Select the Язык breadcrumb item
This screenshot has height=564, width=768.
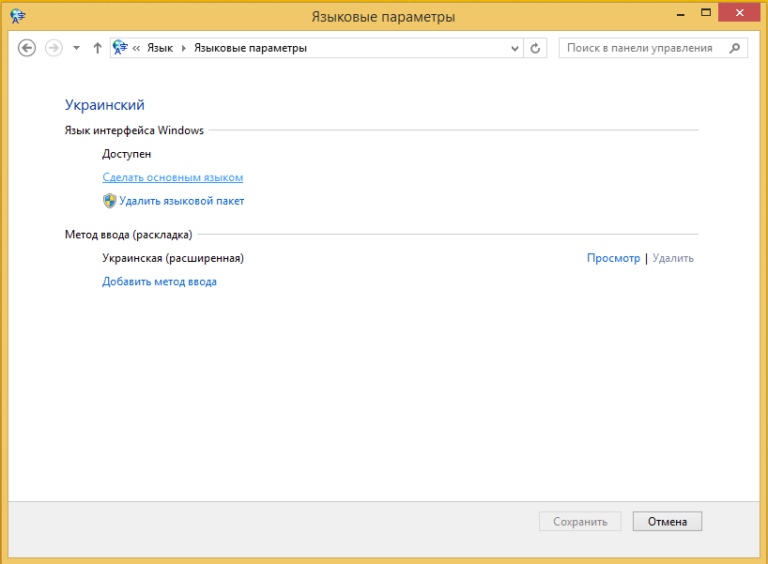pos(160,48)
